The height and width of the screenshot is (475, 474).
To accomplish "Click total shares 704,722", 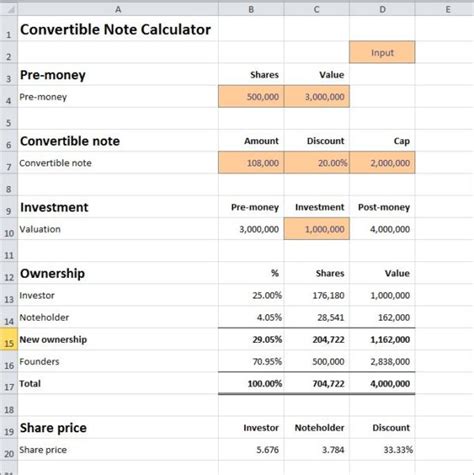I will [317, 383].
